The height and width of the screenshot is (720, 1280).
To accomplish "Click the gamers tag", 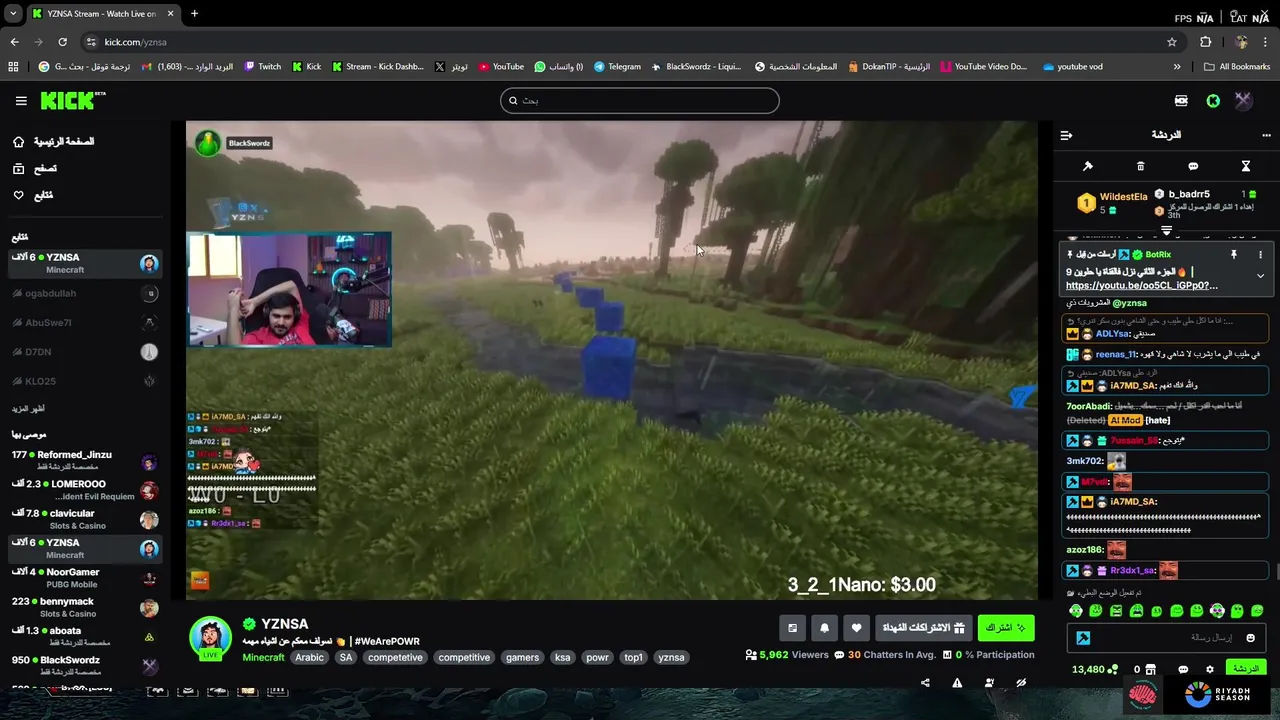I will click(x=522, y=658).
